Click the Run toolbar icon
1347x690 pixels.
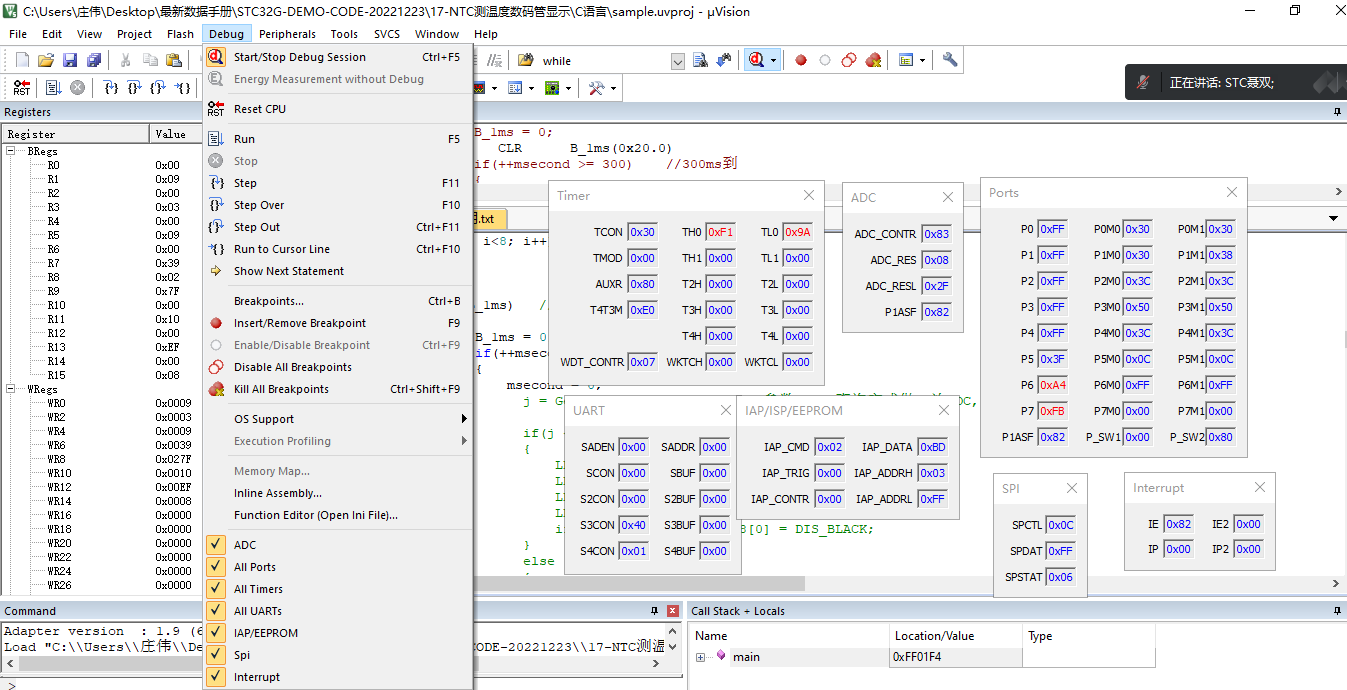[x=53, y=88]
